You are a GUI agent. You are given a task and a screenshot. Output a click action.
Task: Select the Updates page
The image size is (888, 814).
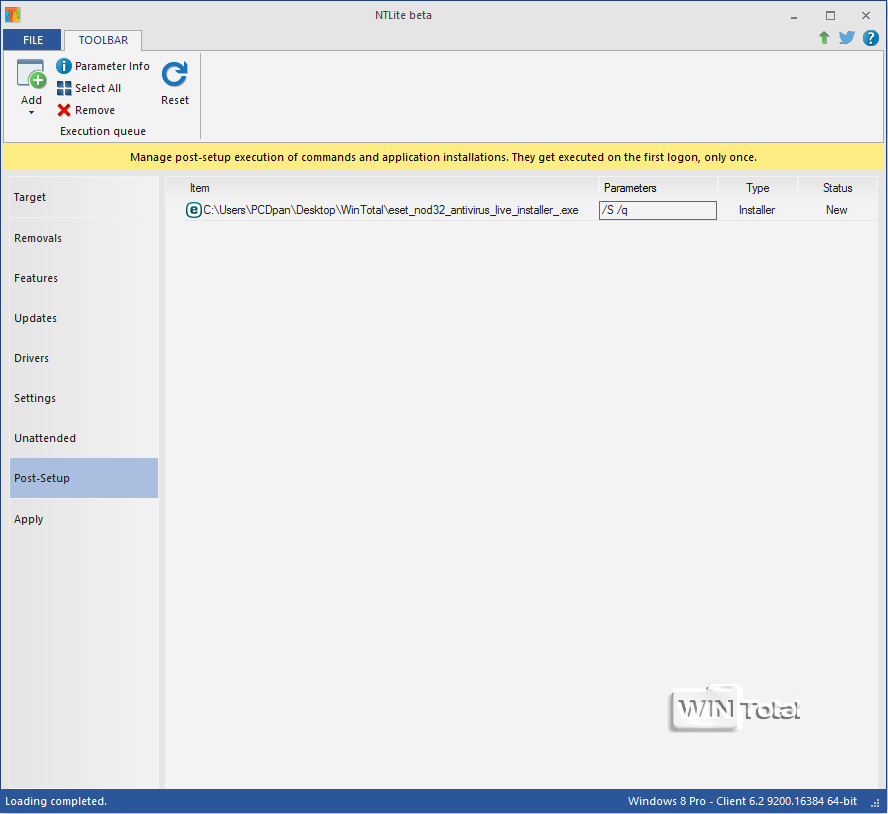coord(84,318)
